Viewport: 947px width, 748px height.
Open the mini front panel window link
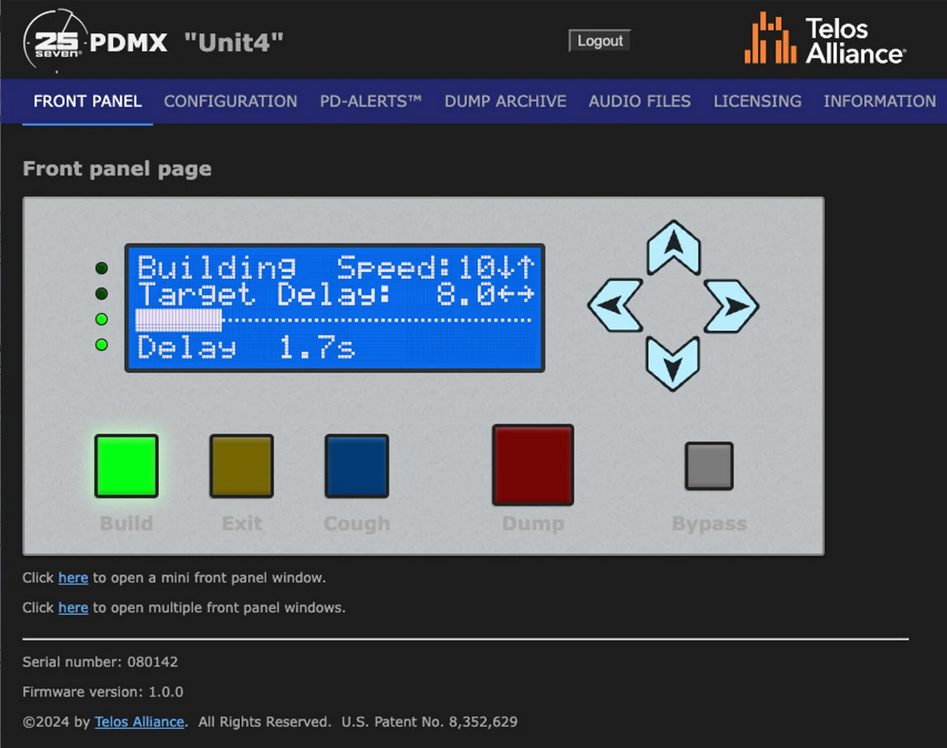[x=73, y=578]
